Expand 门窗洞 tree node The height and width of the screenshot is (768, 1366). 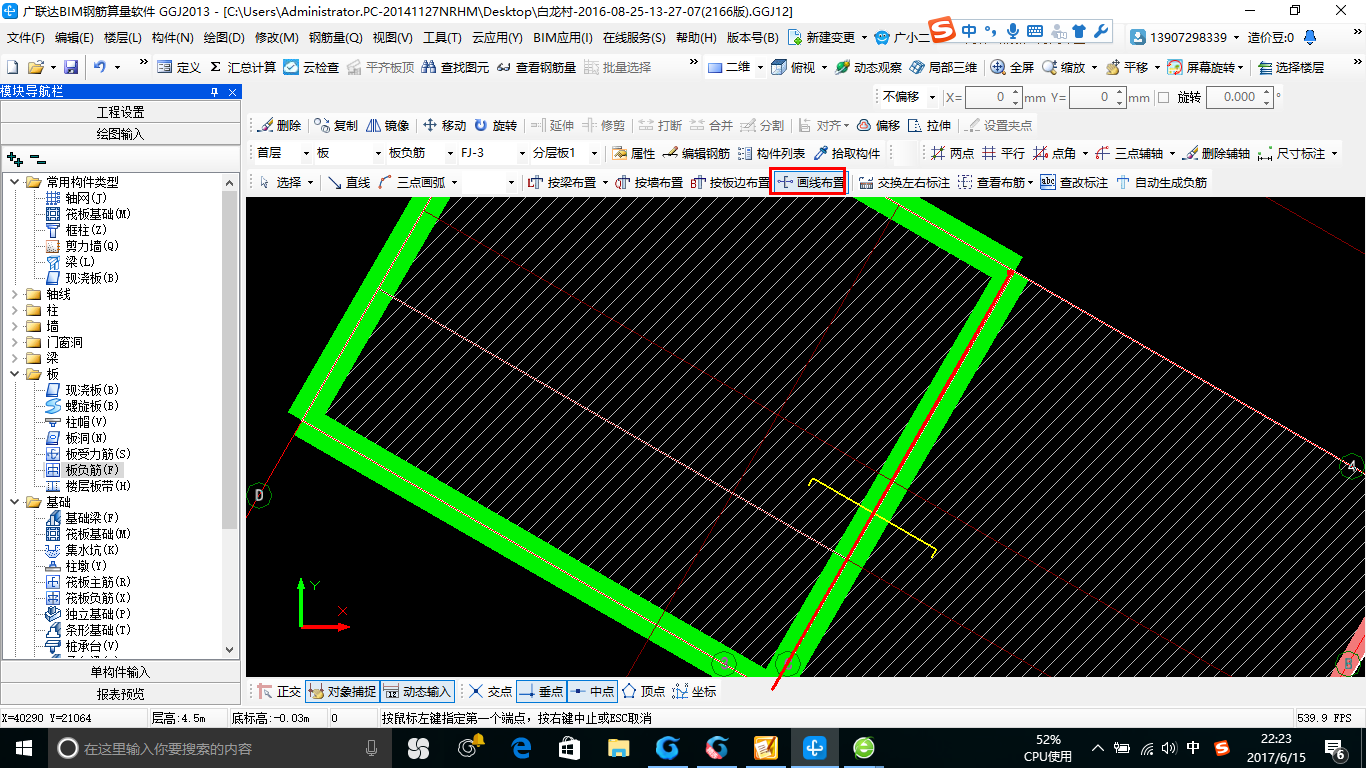[14, 342]
